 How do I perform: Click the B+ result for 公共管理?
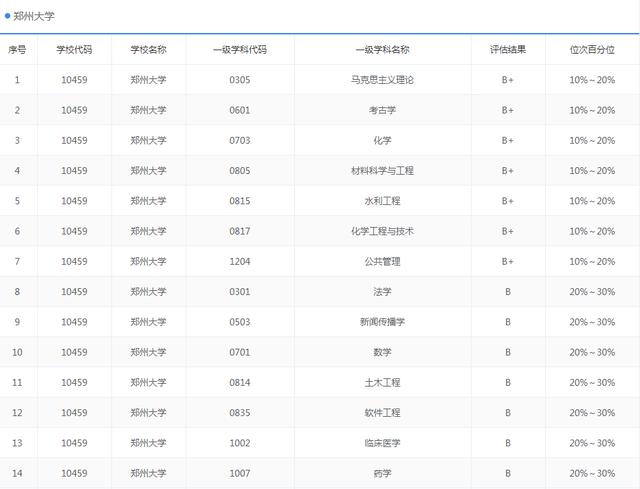[508, 261]
